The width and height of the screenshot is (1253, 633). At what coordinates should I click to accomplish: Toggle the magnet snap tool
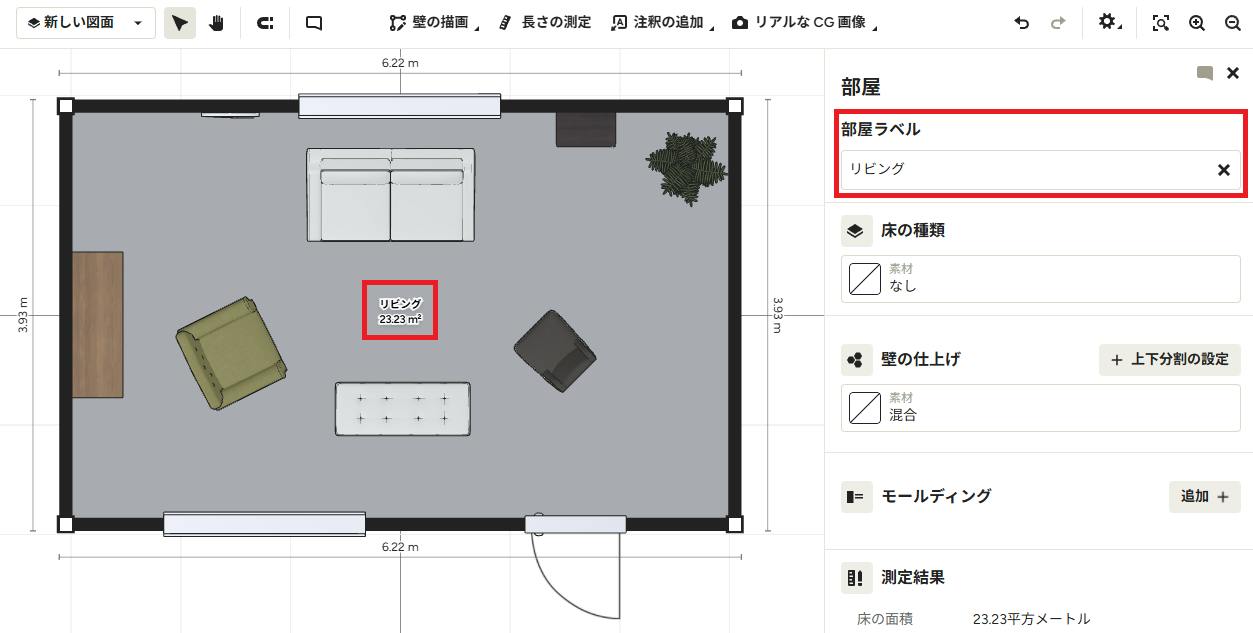[265, 22]
